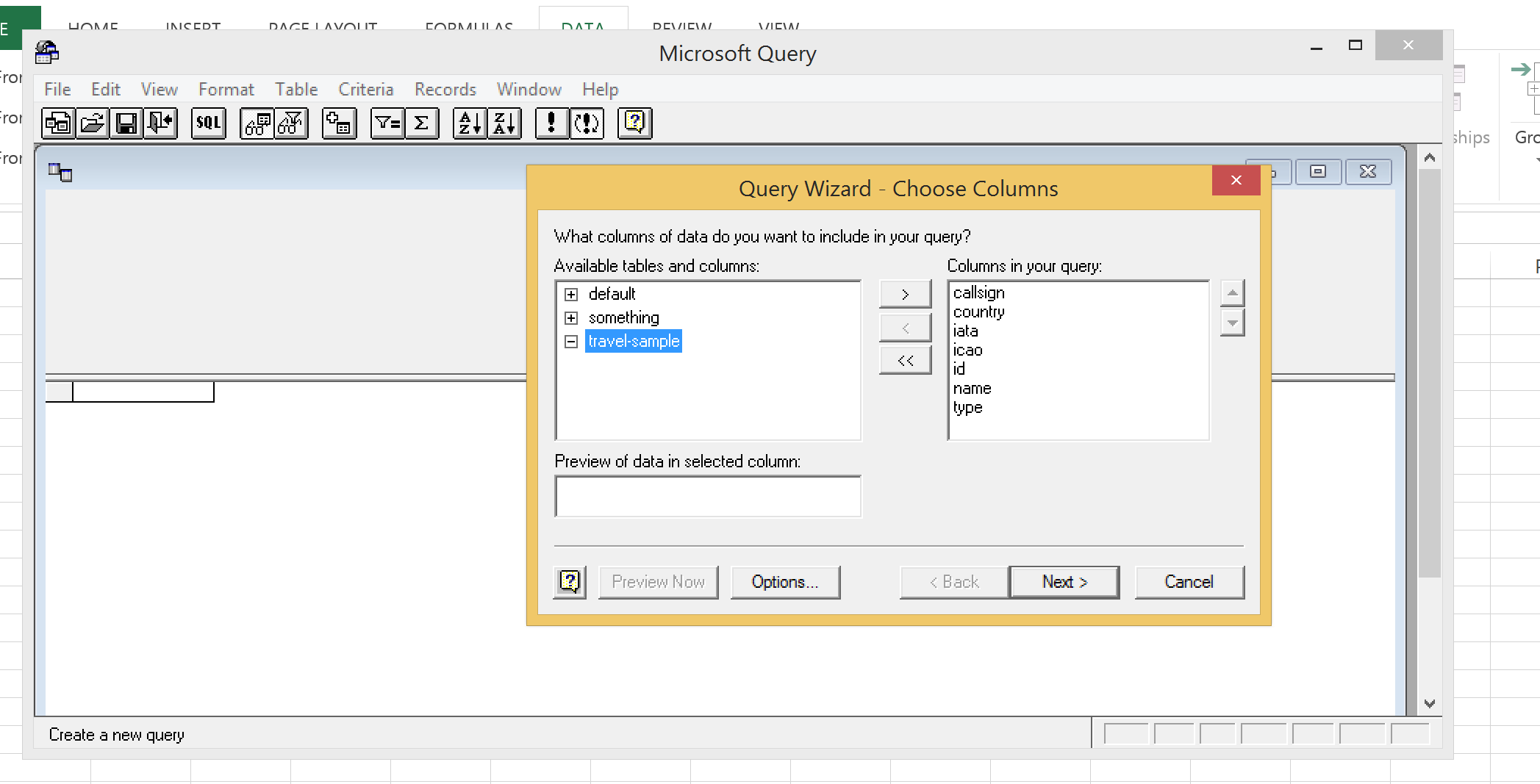
Task: Open the File menu
Action: pos(57,90)
